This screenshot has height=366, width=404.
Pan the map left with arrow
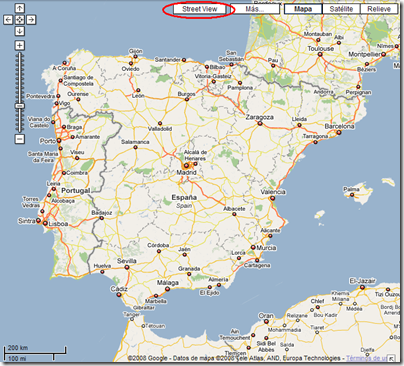pos(8,20)
